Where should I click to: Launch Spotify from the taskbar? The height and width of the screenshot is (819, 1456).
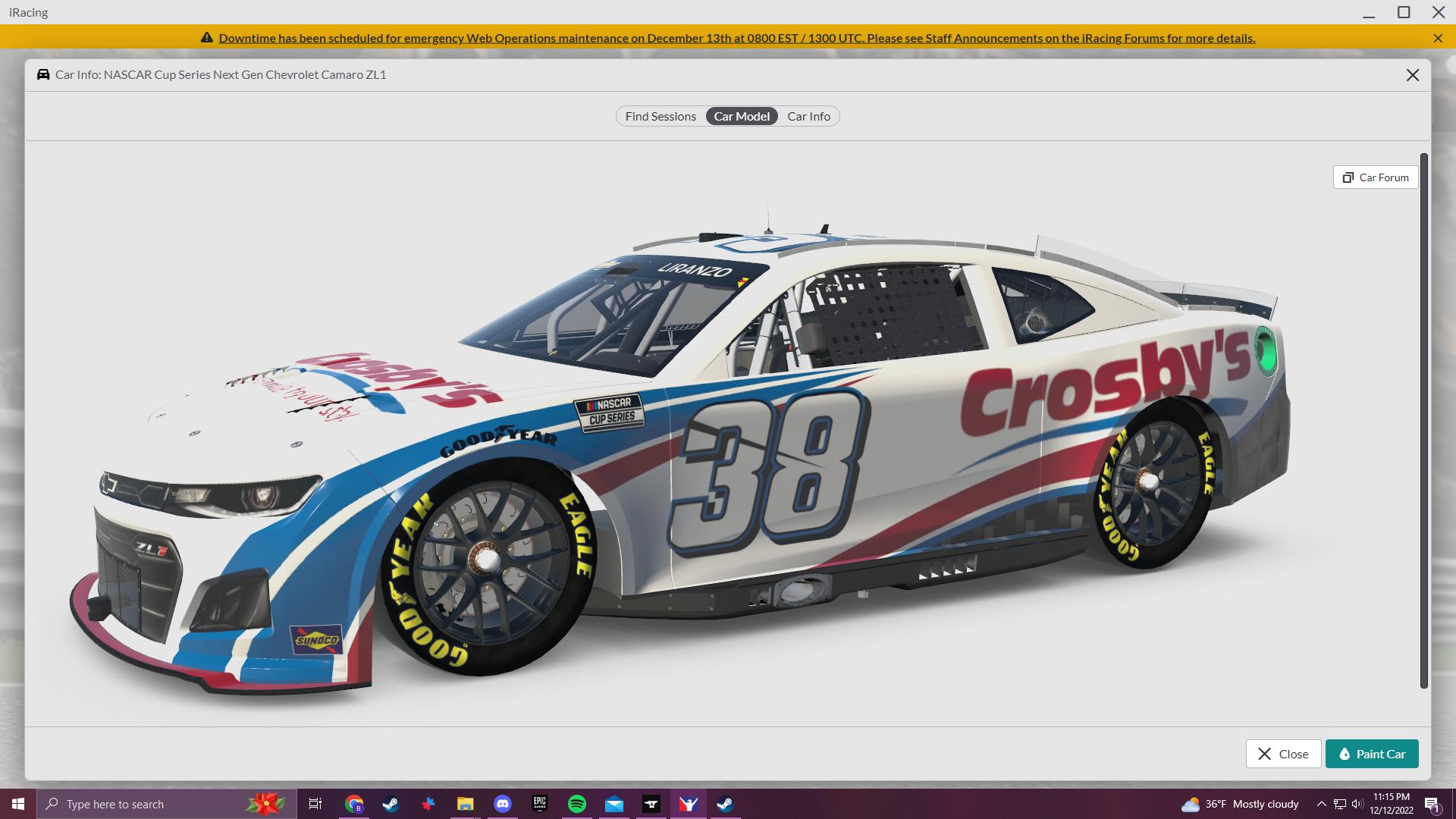(577, 804)
